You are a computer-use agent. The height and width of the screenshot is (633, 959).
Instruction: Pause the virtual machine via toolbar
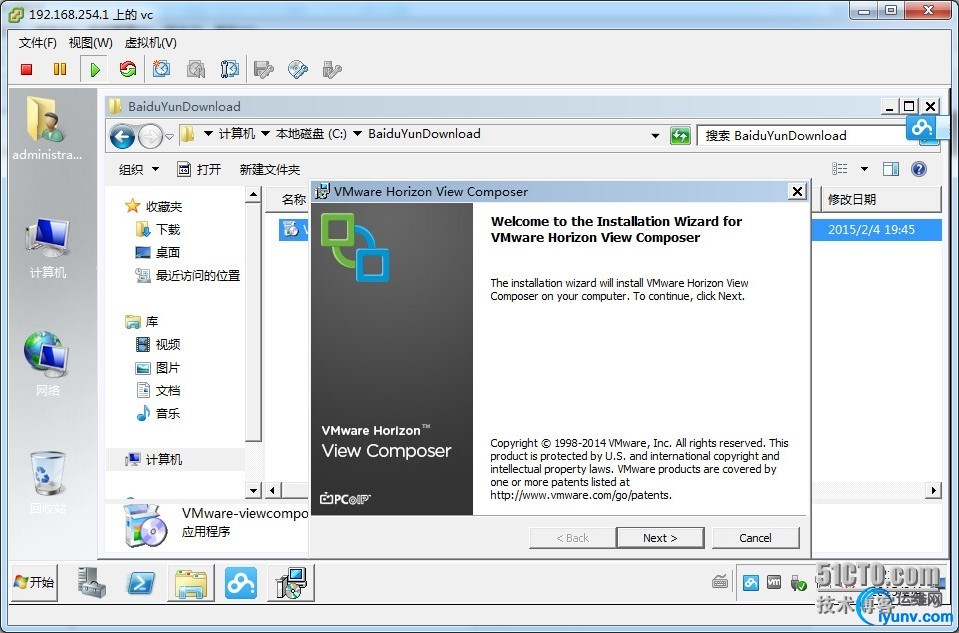click(x=60, y=69)
